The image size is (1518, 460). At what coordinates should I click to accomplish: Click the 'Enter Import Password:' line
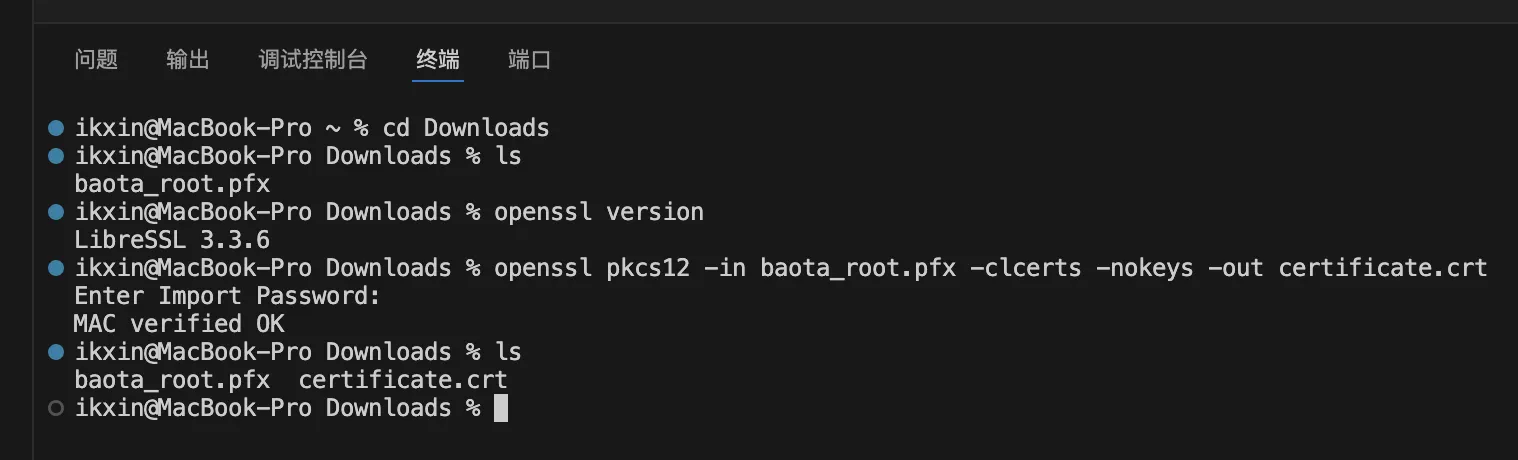click(228, 296)
